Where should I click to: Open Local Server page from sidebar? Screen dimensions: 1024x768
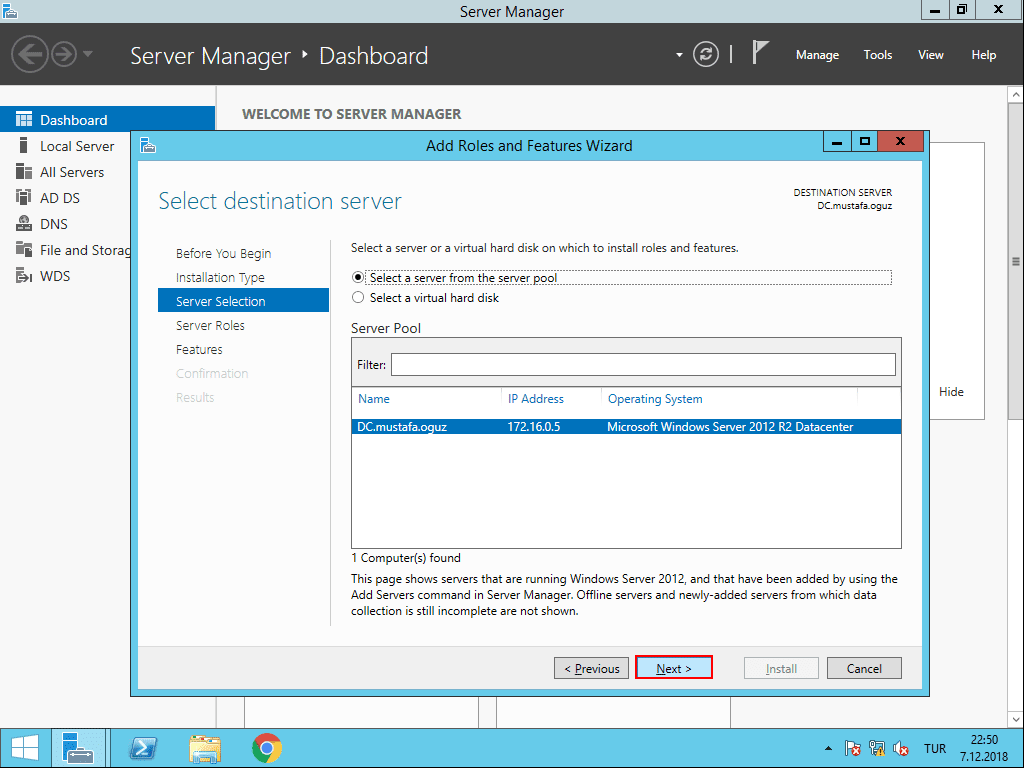77,146
